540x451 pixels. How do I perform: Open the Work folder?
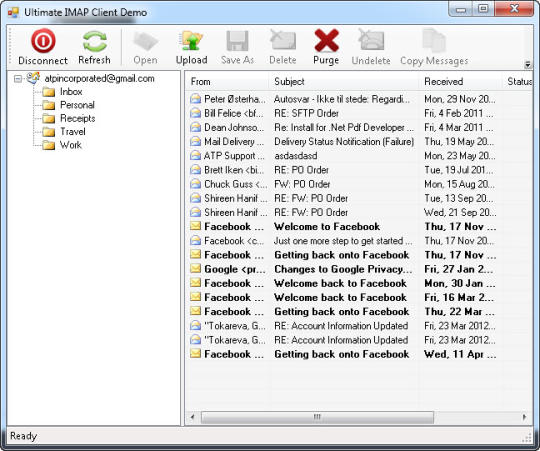pyautogui.click(x=71, y=145)
